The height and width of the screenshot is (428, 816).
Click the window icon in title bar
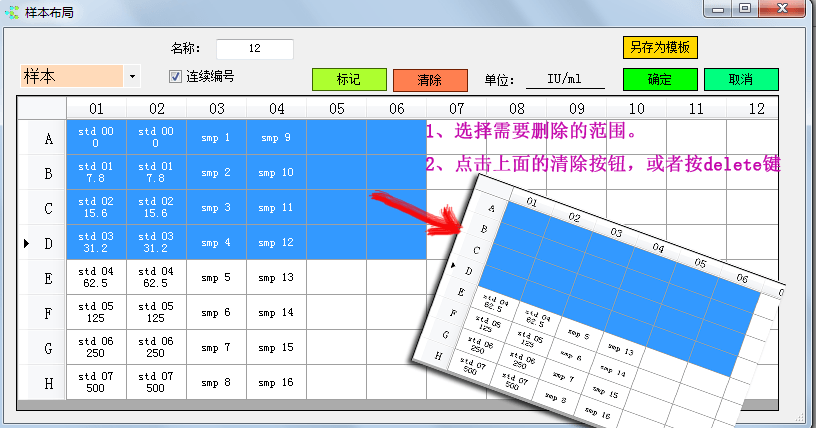(x=11, y=11)
